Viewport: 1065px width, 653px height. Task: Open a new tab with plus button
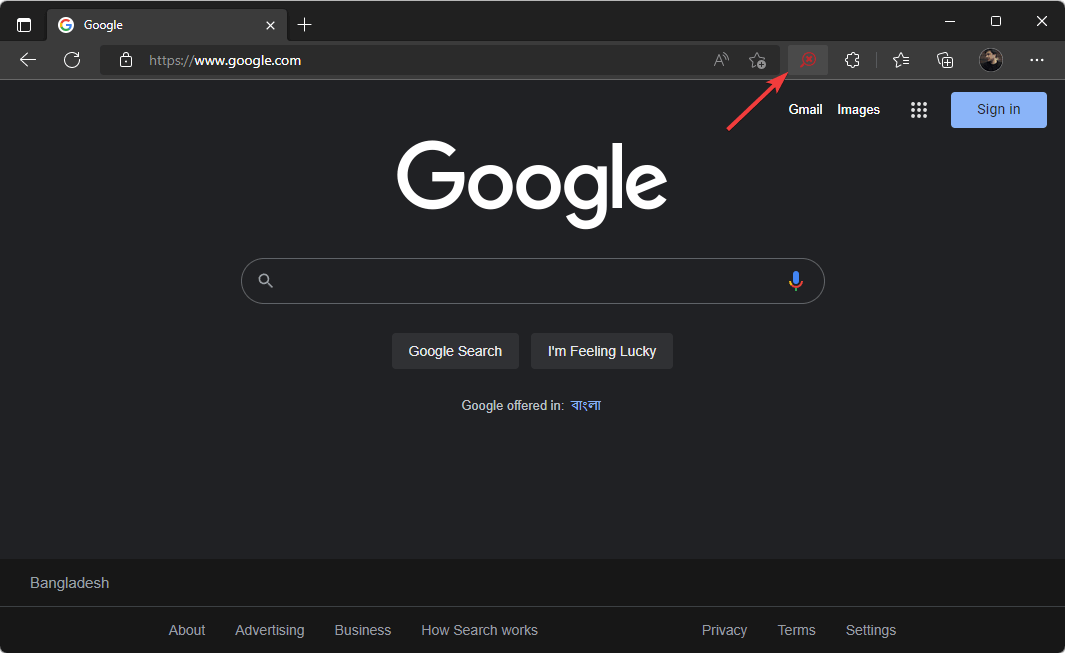(304, 25)
